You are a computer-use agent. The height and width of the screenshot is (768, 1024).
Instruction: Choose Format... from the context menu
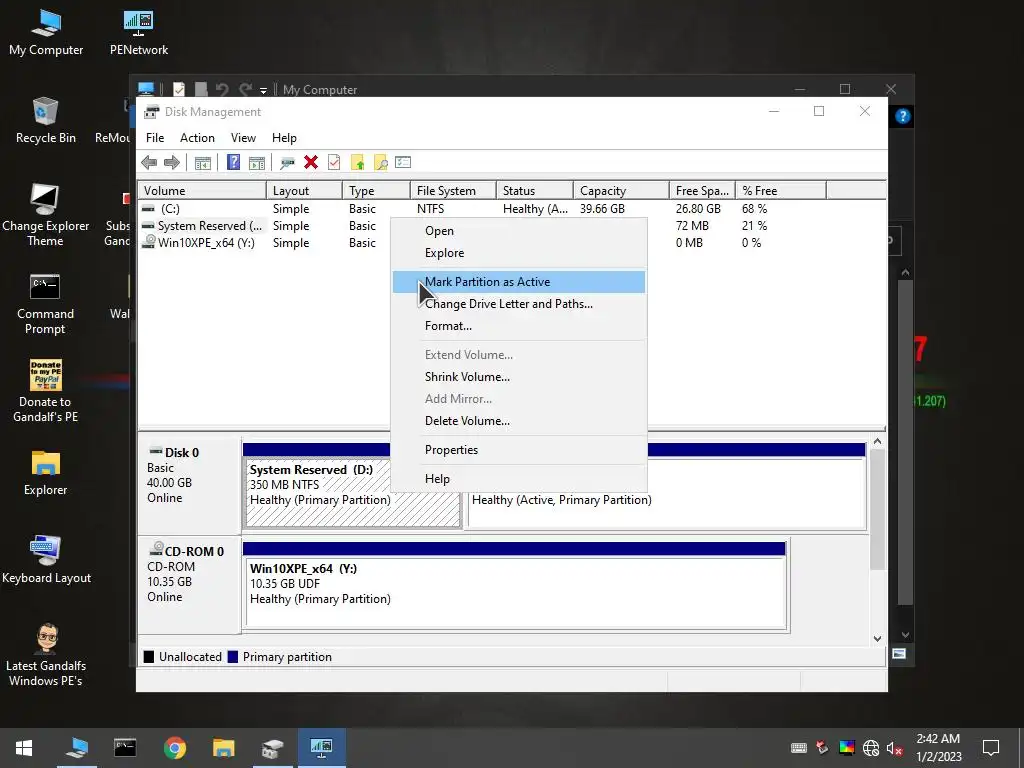coord(519,326)
